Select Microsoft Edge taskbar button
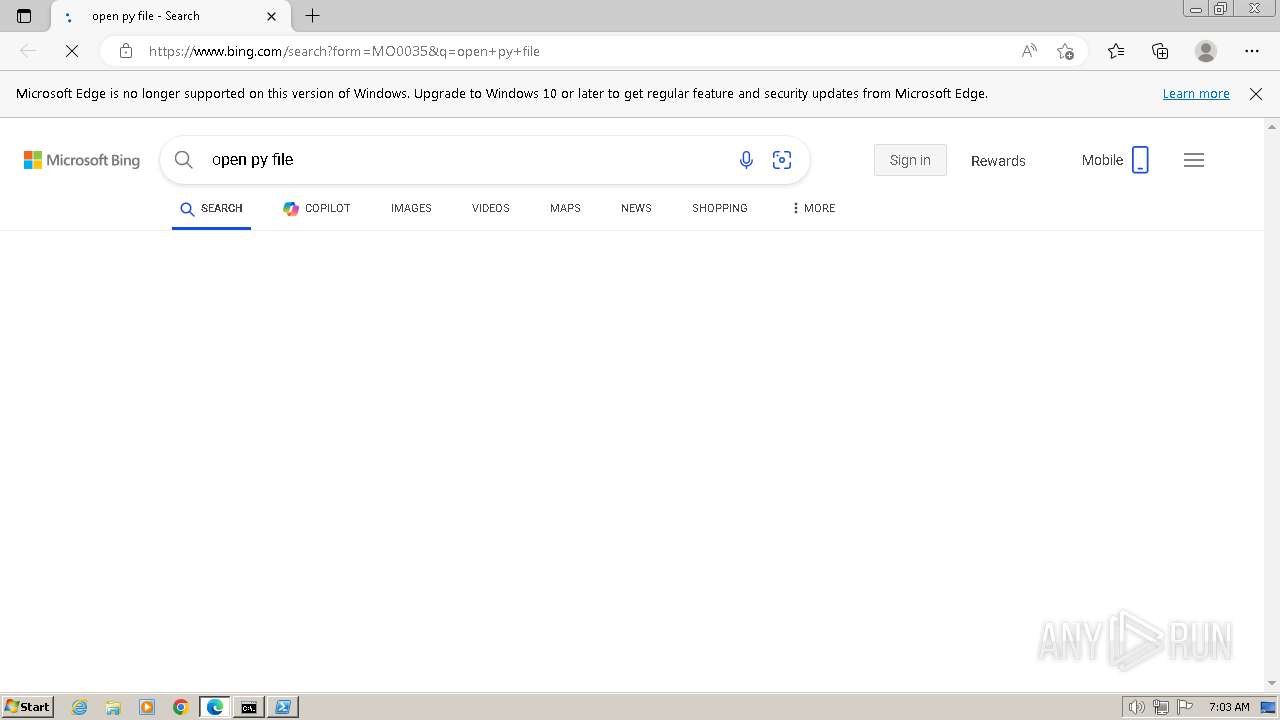Viewport: 1280px width, 720px height. click(215, 707)
